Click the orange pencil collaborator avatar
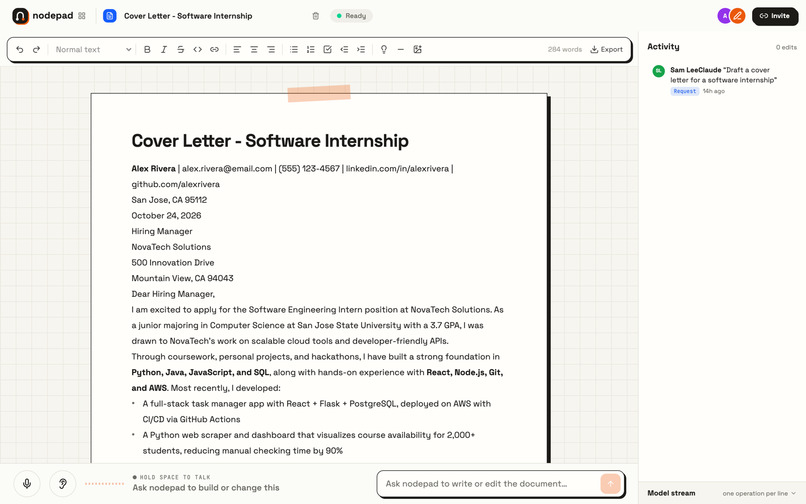Image resolution: width=806 pixels, height=504 pixels. [738, 16]
